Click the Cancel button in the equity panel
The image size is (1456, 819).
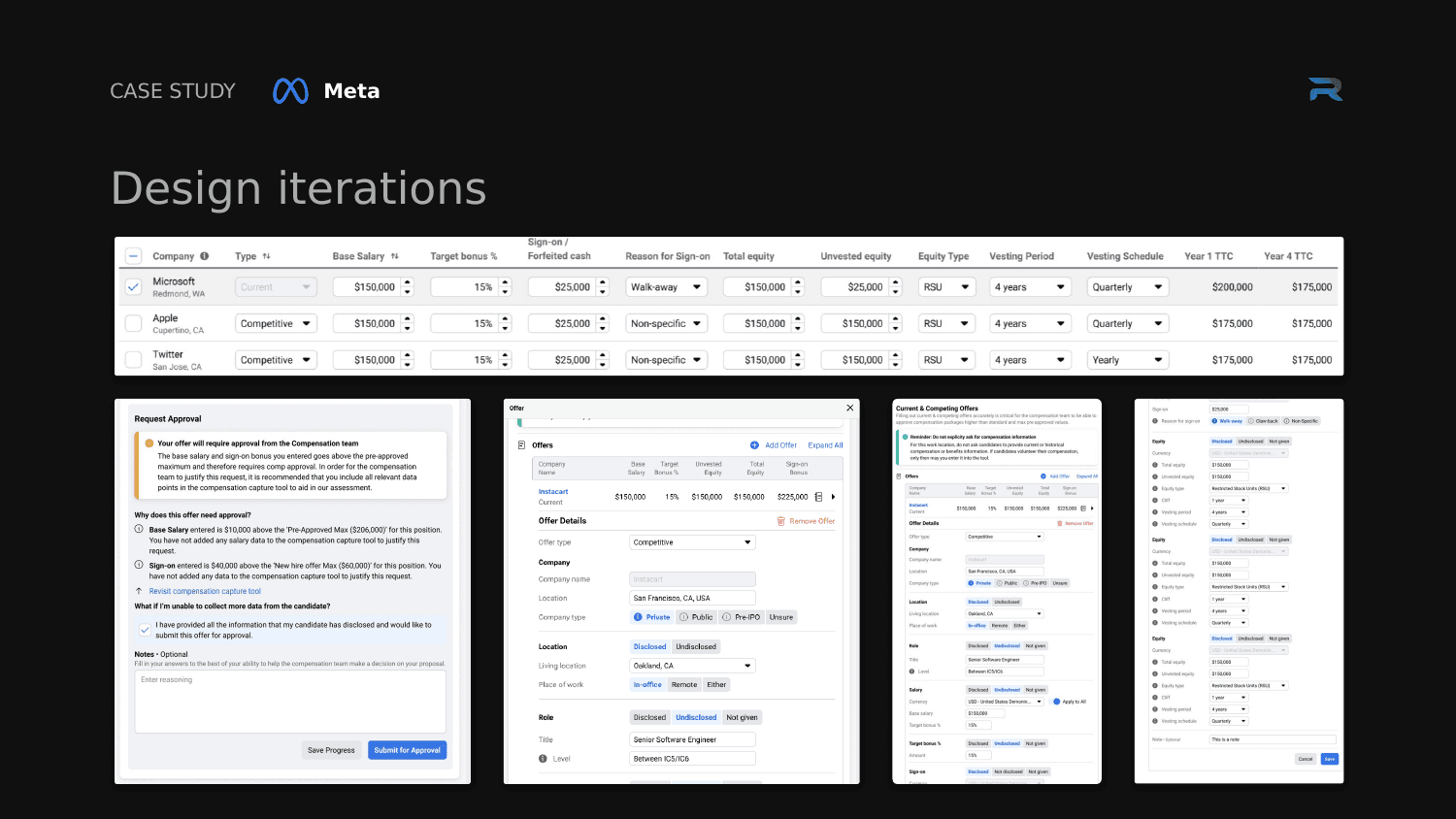tap(1306, 759)
